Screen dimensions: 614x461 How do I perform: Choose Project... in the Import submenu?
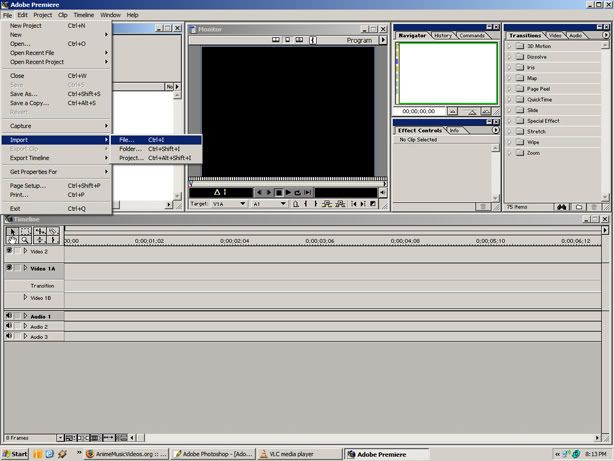pyautogui.click(x=156, y=158)
